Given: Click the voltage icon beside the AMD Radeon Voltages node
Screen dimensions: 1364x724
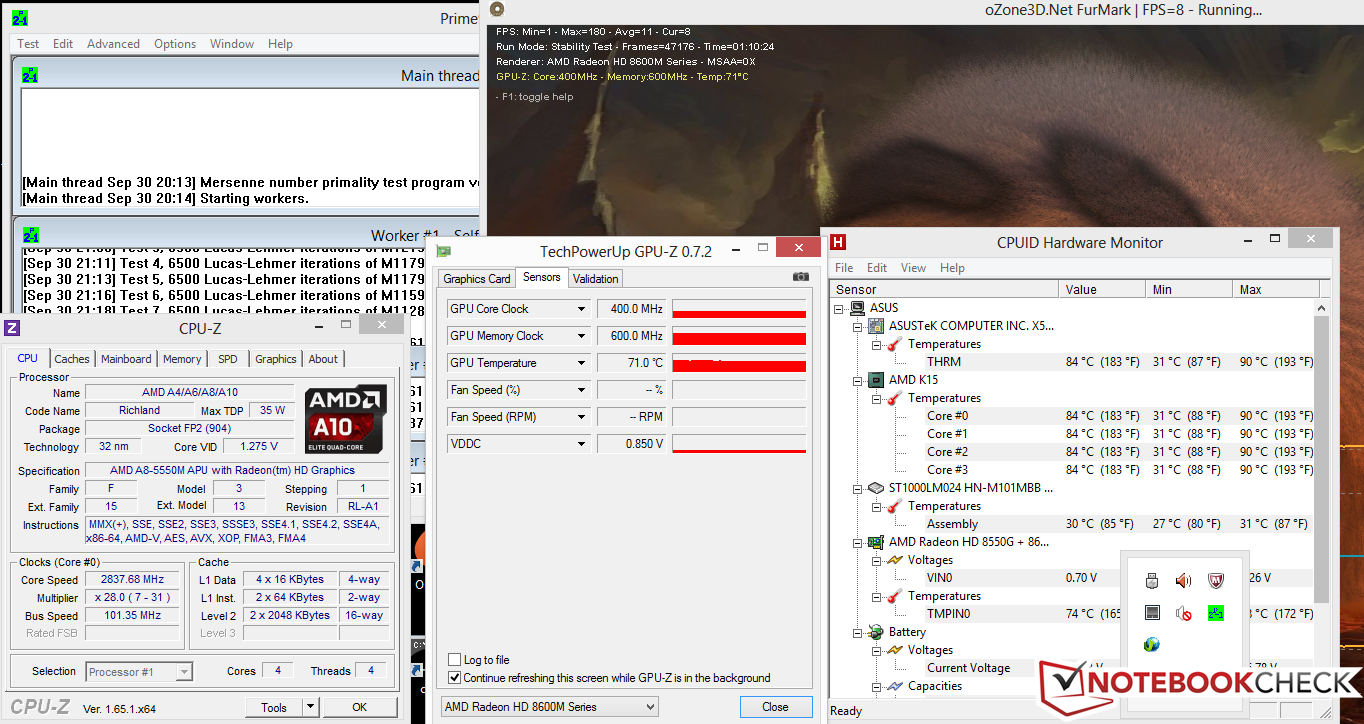Looking at the screenshot, I should click(x=896, y=560).
